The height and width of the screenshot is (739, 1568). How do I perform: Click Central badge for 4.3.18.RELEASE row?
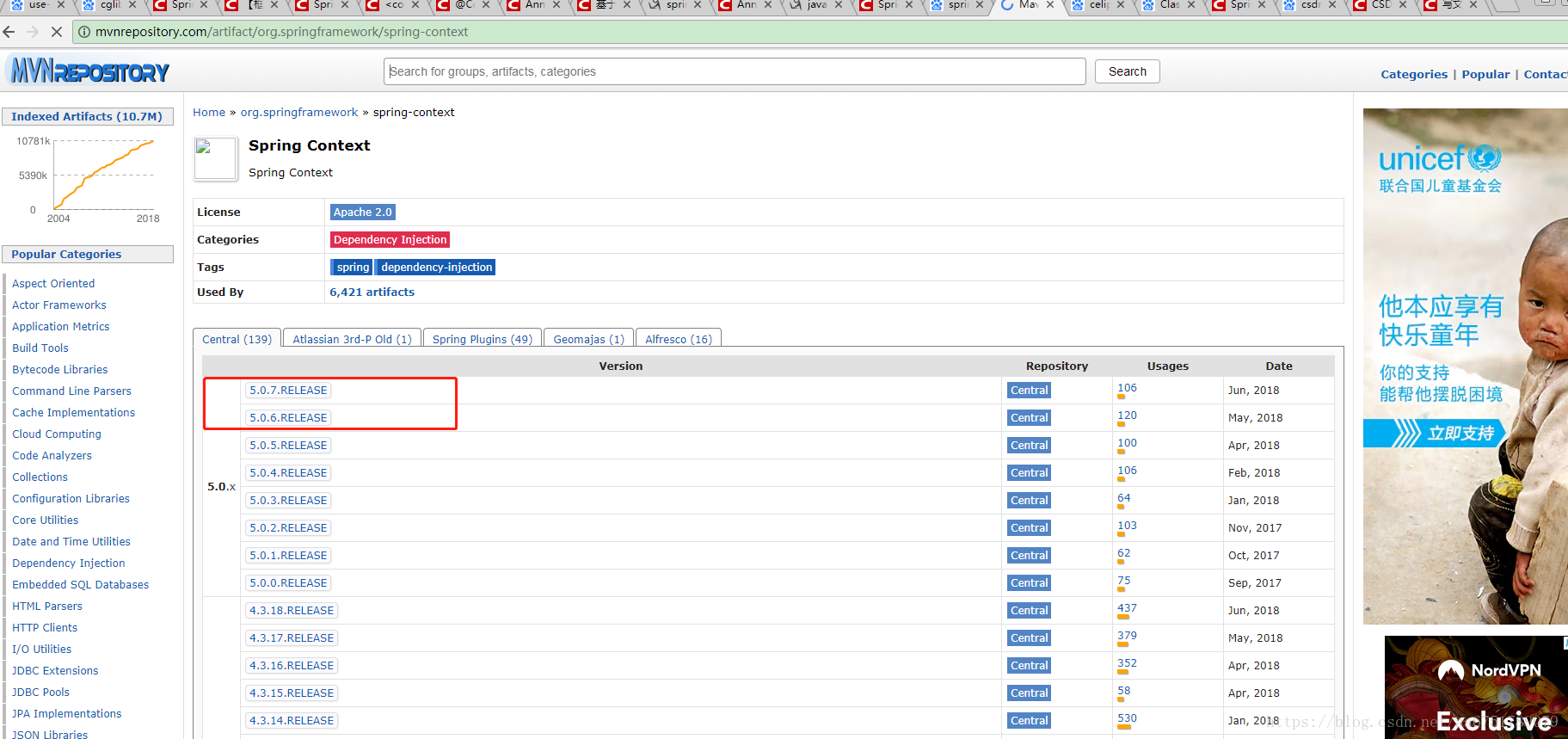pyautogui.click(x=1029, y=610)
